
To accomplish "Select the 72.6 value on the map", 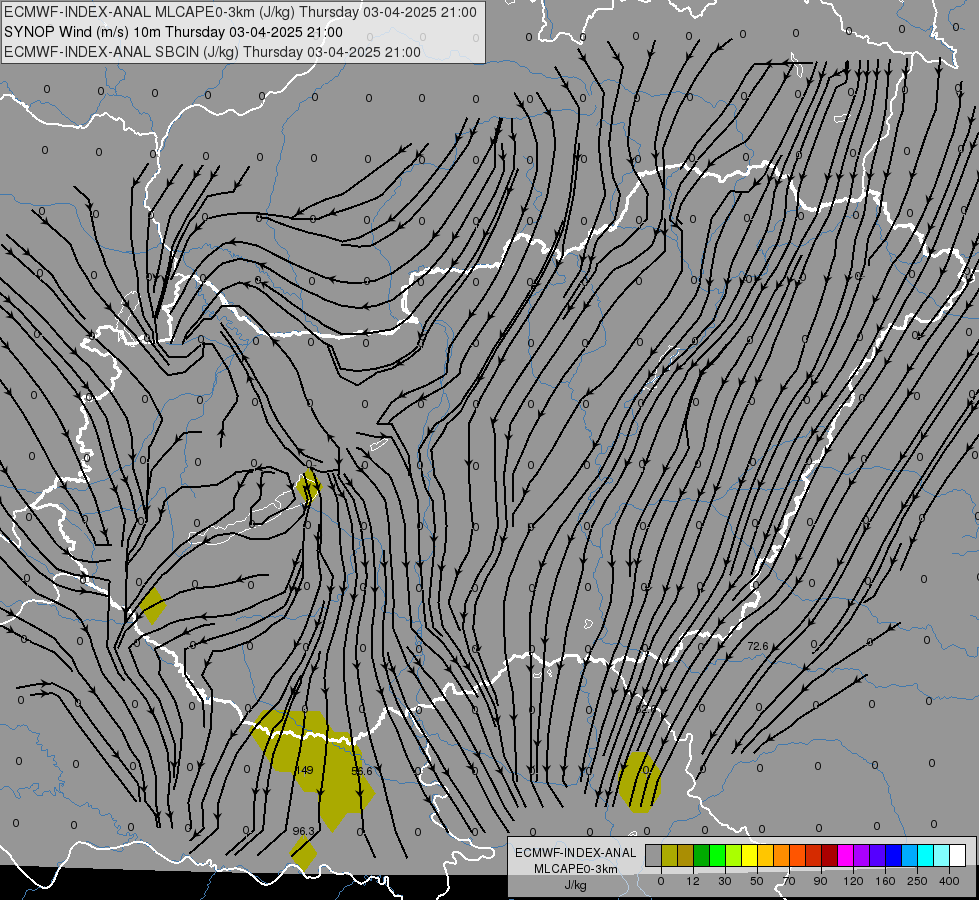I will click(758, 646).
